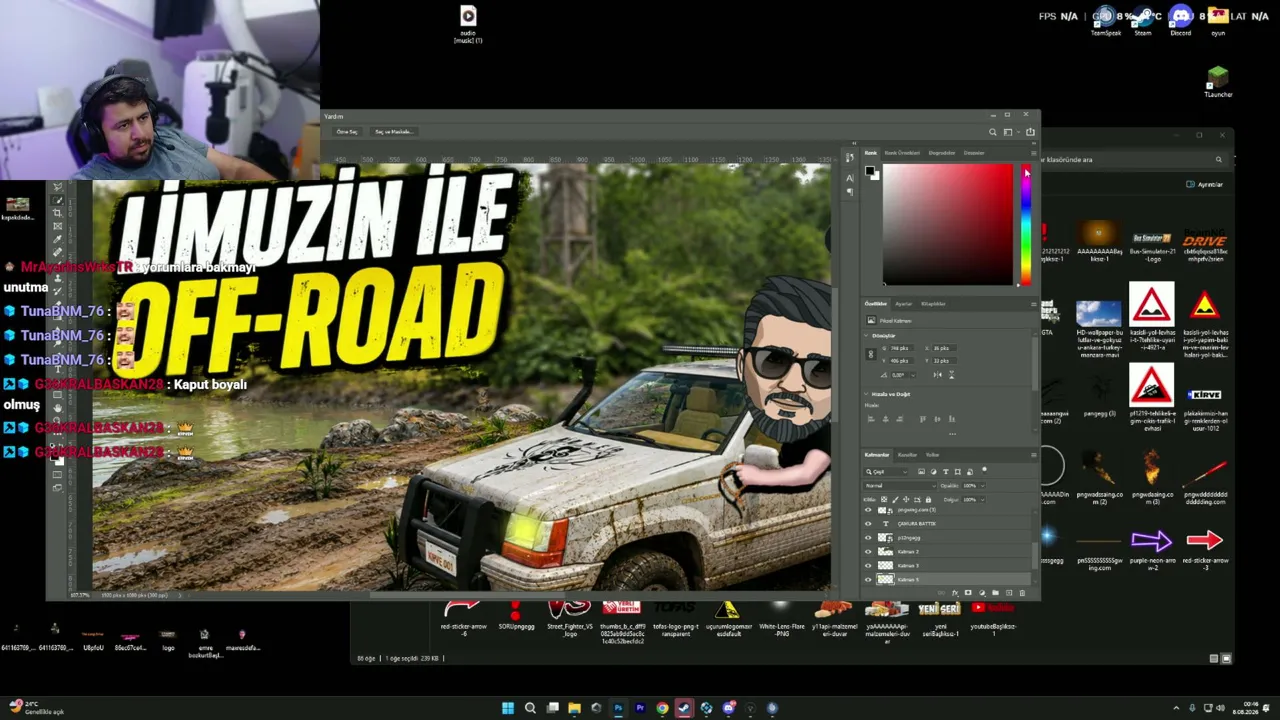1280x720 pixels.
Task: Open the Kitaplıklar tab
Action: point(933,303)
